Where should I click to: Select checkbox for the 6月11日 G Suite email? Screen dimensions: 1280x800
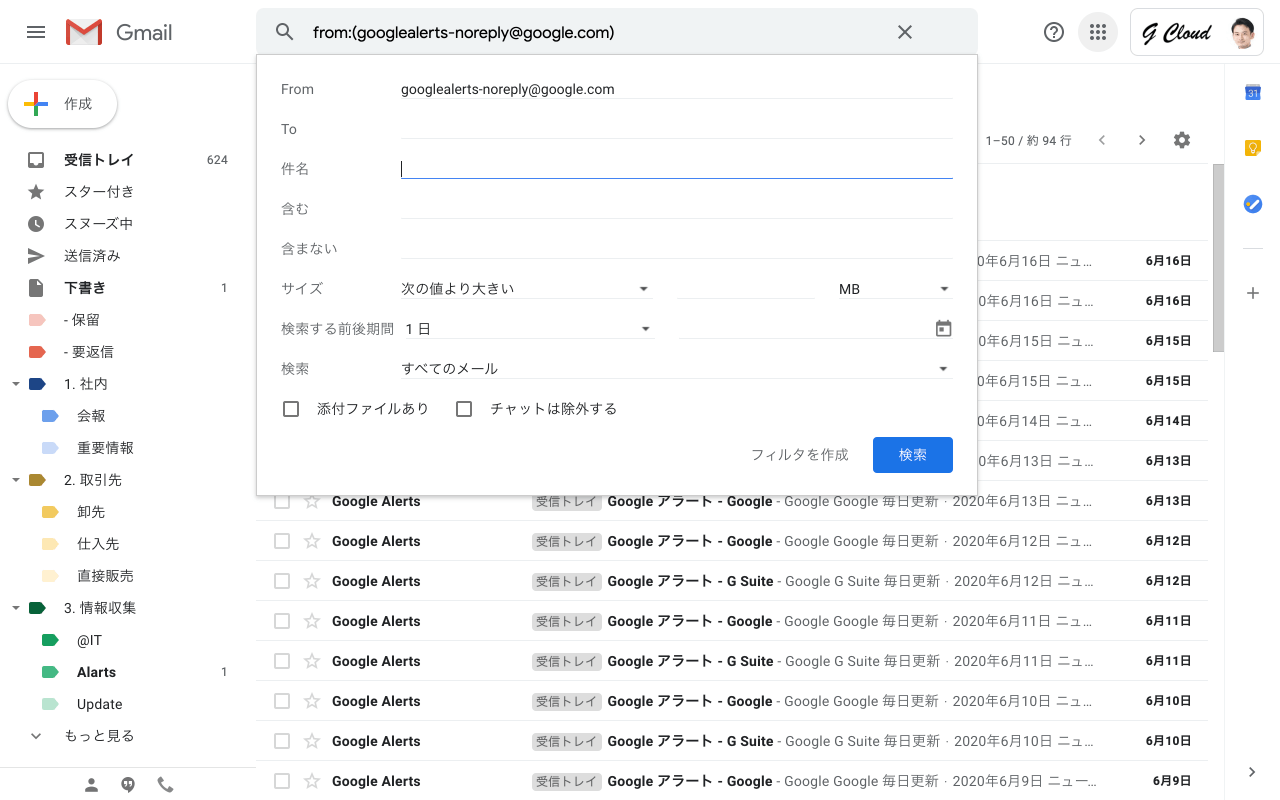(x=282, y=661)
